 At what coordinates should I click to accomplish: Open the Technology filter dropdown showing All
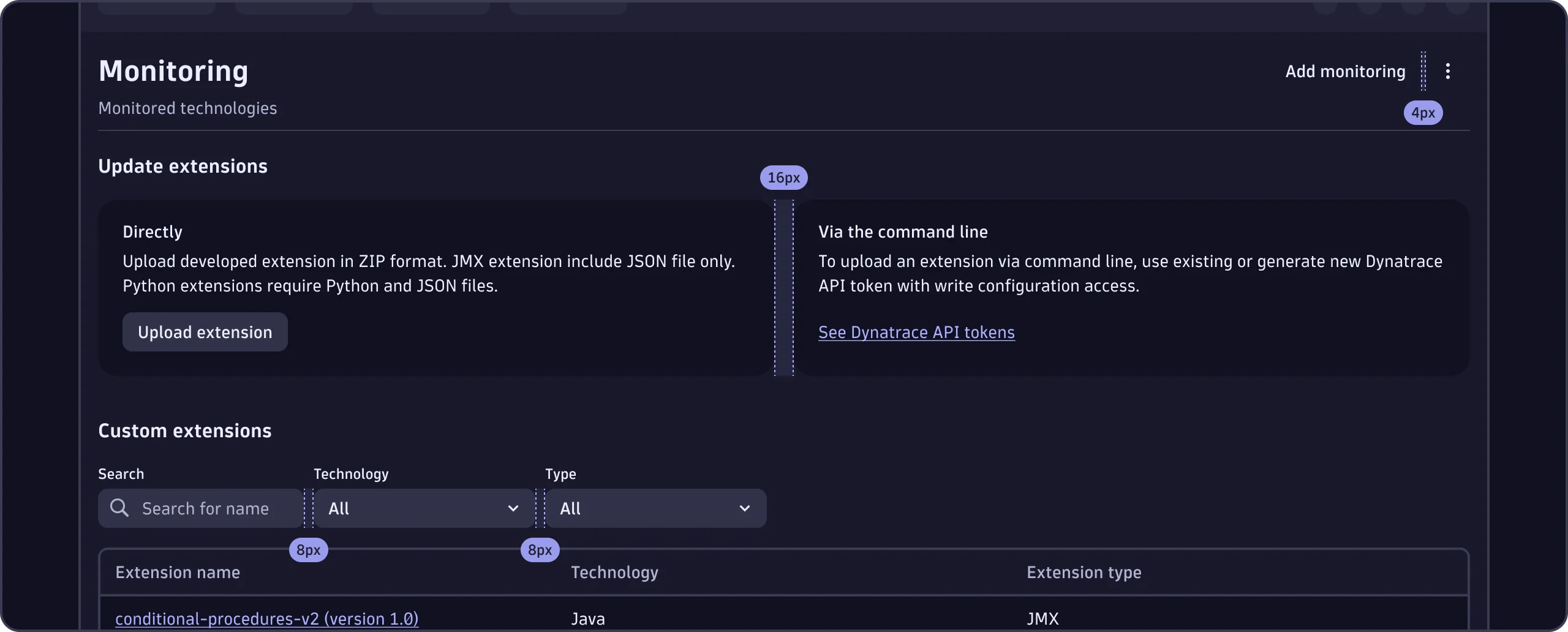point(423,508)
